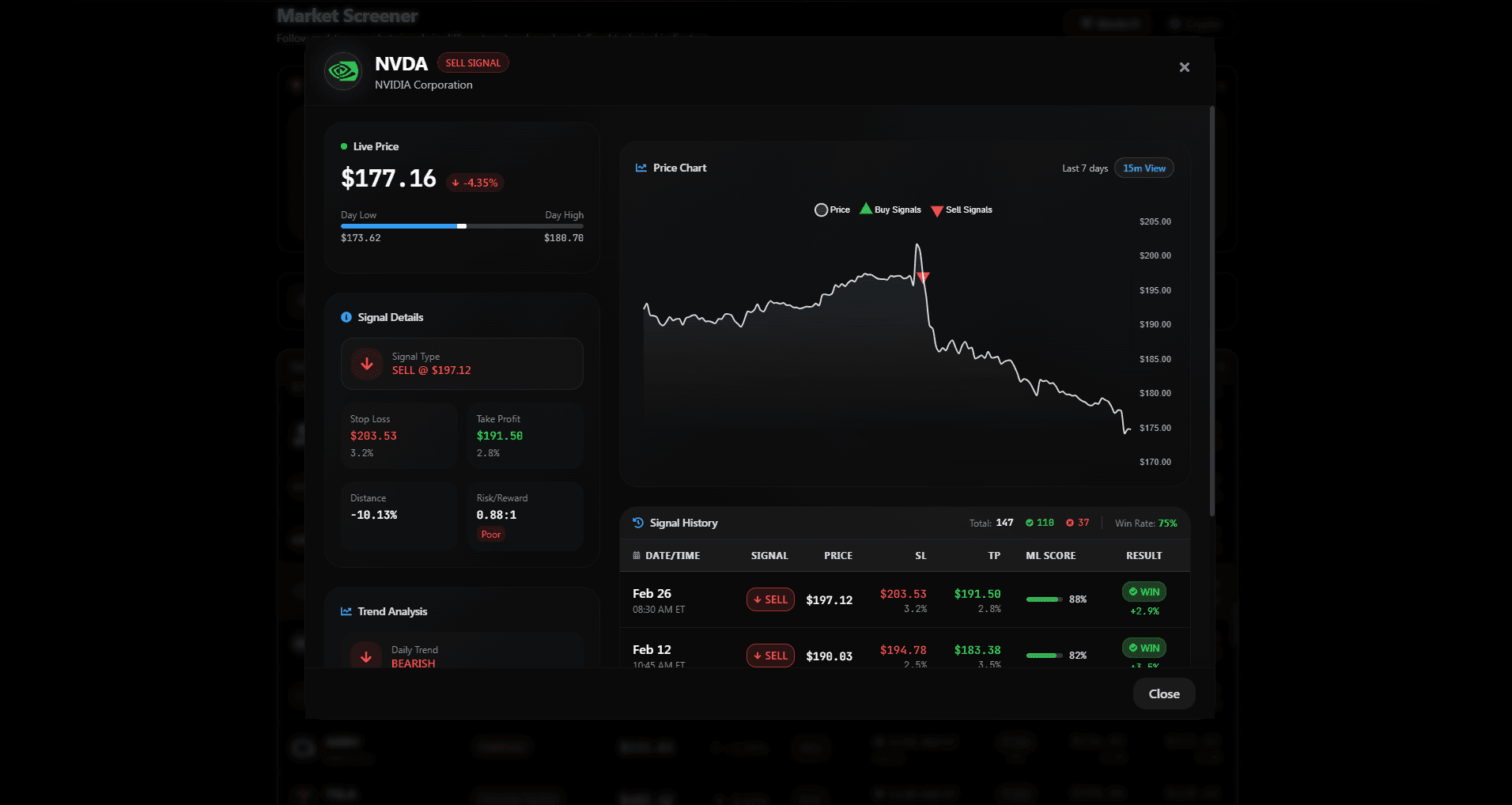Sort the table by ML SCORE column
1512x805 pixels.
1050,555
